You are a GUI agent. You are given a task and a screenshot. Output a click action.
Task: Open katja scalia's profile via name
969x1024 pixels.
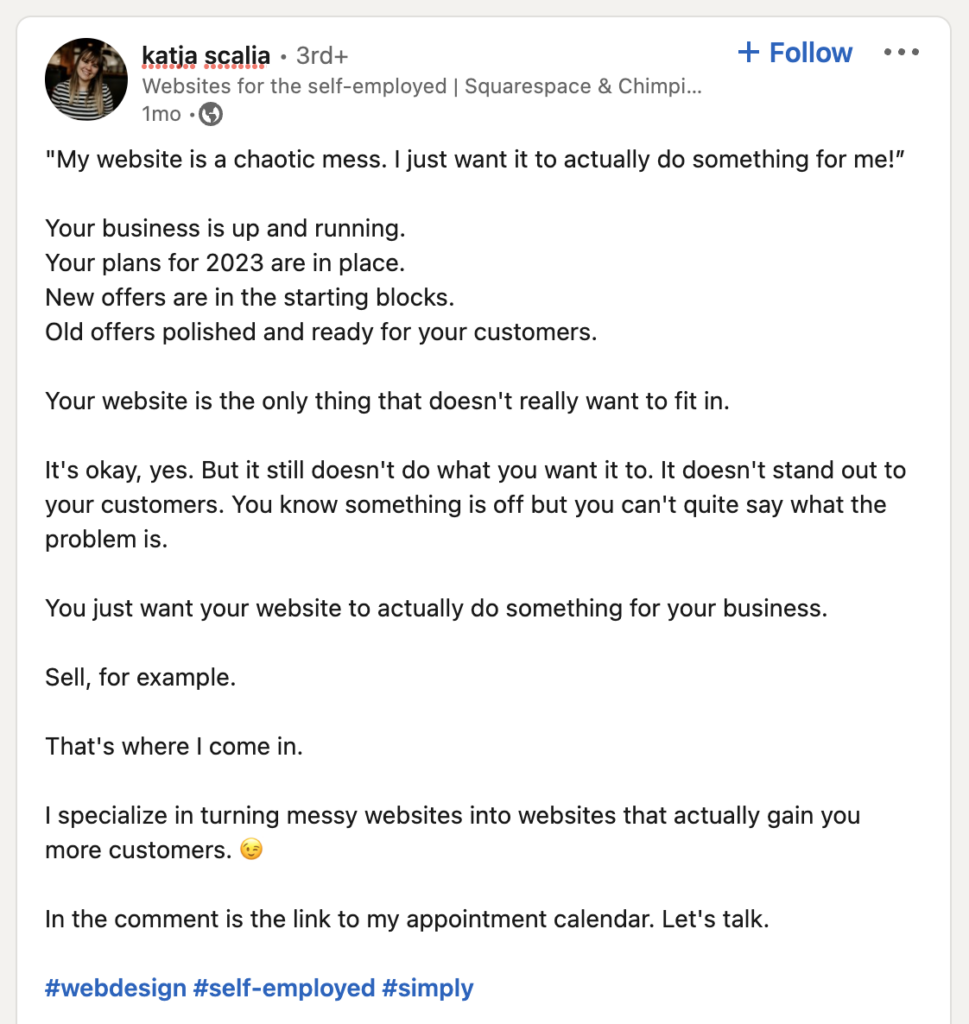tap(206, 56)
